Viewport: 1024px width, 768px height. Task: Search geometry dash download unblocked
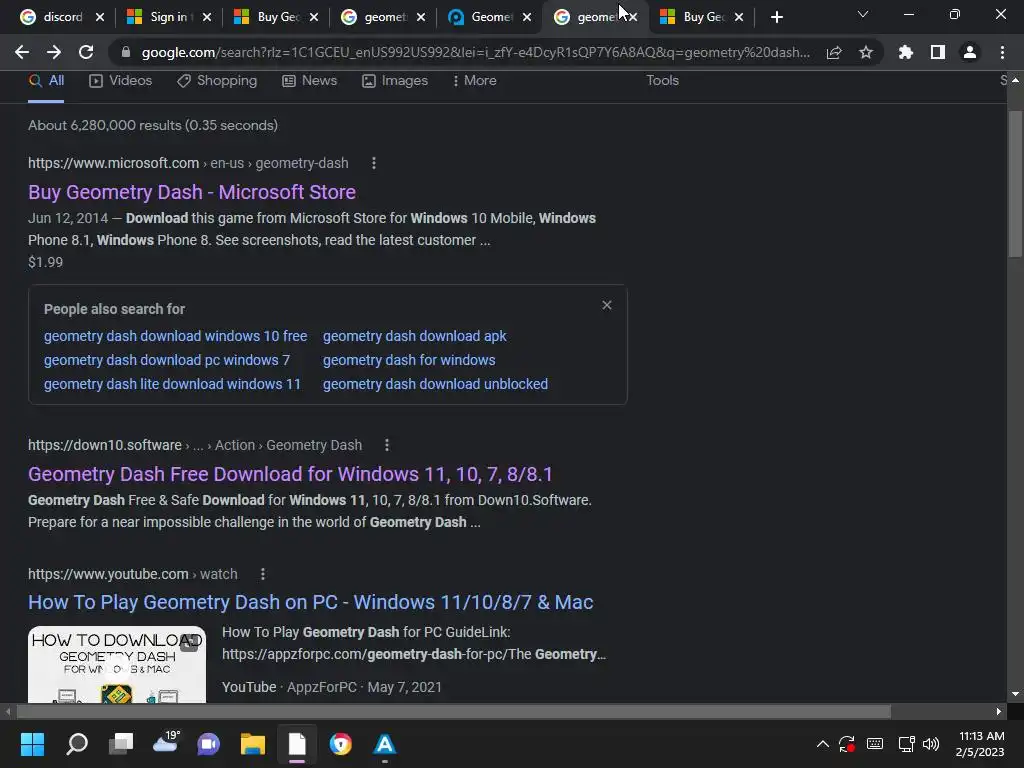[x=435, y=384]
